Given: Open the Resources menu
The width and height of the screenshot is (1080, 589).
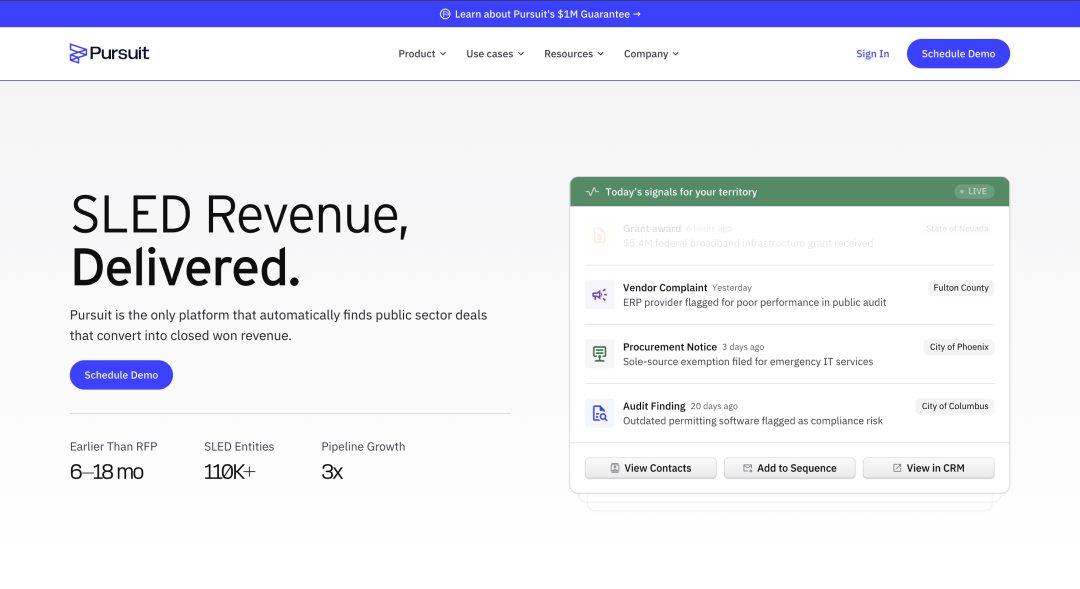Looking at the screenshot, I should pos(574,54).
